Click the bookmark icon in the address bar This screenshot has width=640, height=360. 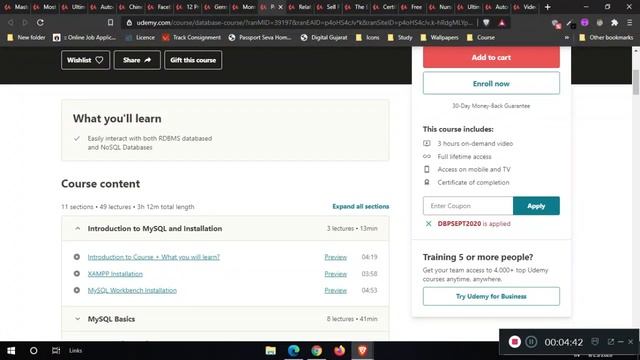tap(110, 22)
